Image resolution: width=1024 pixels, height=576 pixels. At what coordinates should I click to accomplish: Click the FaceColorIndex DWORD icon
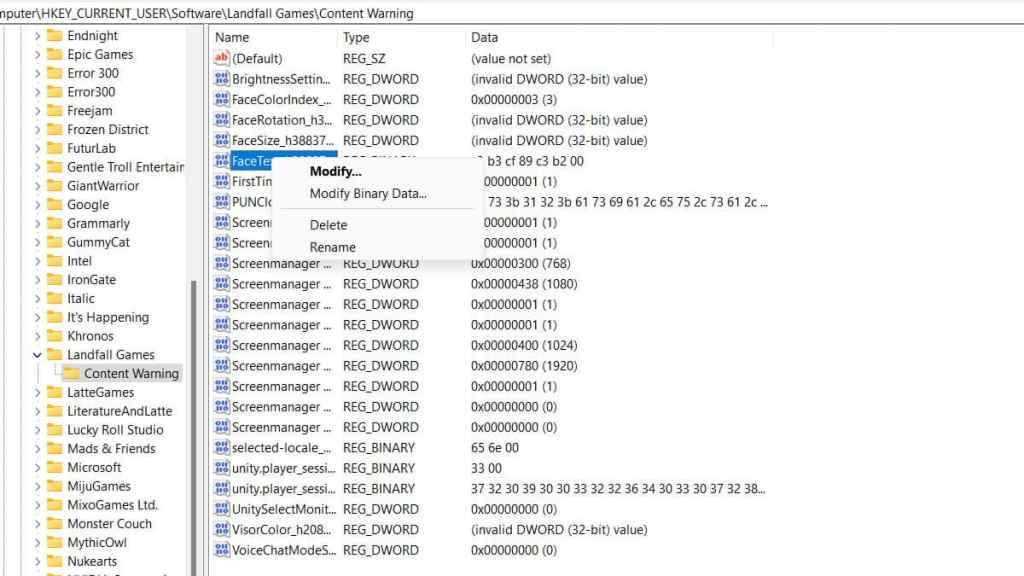pyautogui.click(x=222, y=100)
